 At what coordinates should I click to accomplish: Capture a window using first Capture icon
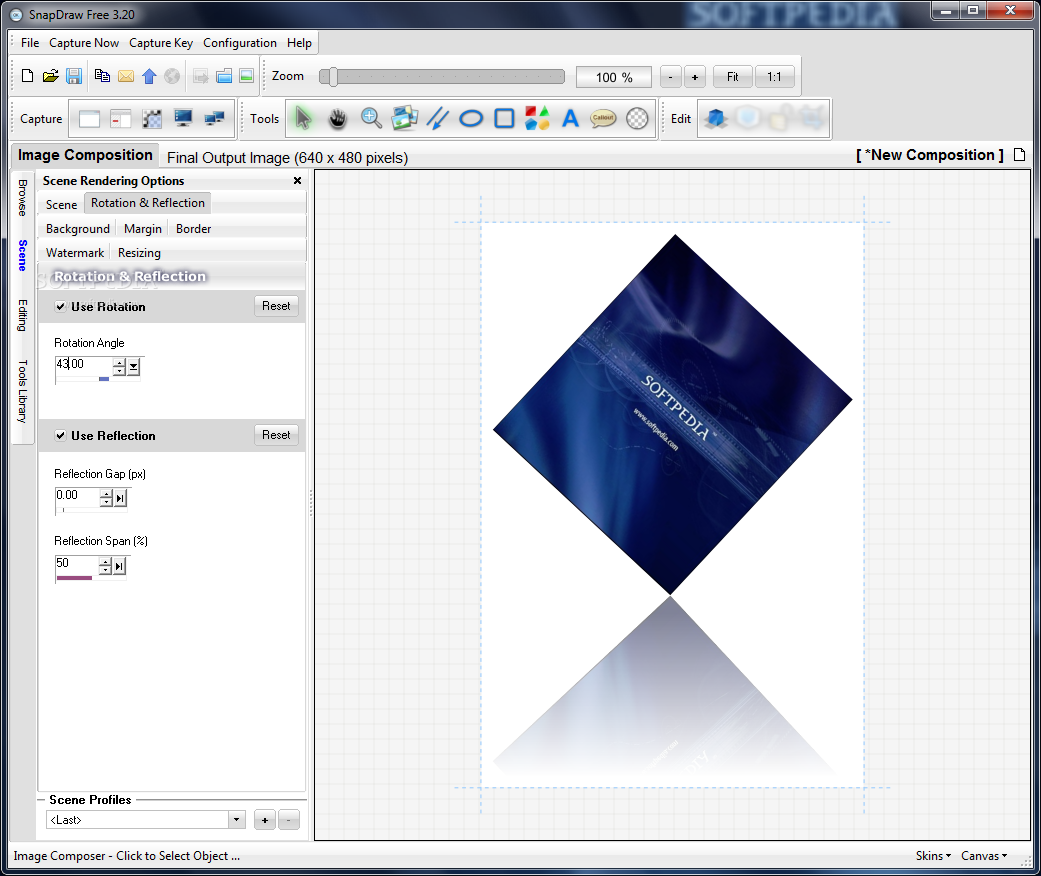(89, 119)
